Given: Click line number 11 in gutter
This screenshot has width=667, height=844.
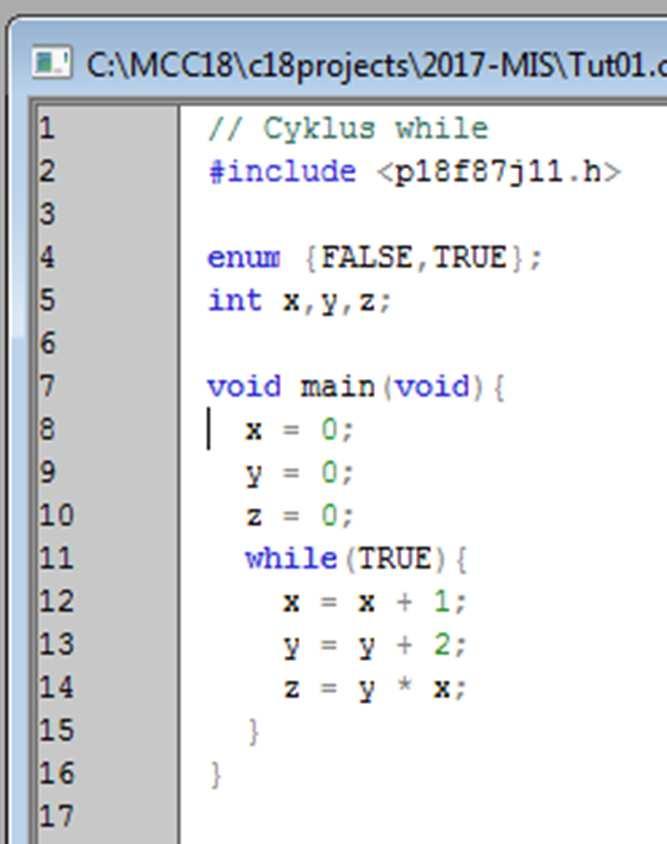Looking at the screenshot, I should (x=57, y=558).
